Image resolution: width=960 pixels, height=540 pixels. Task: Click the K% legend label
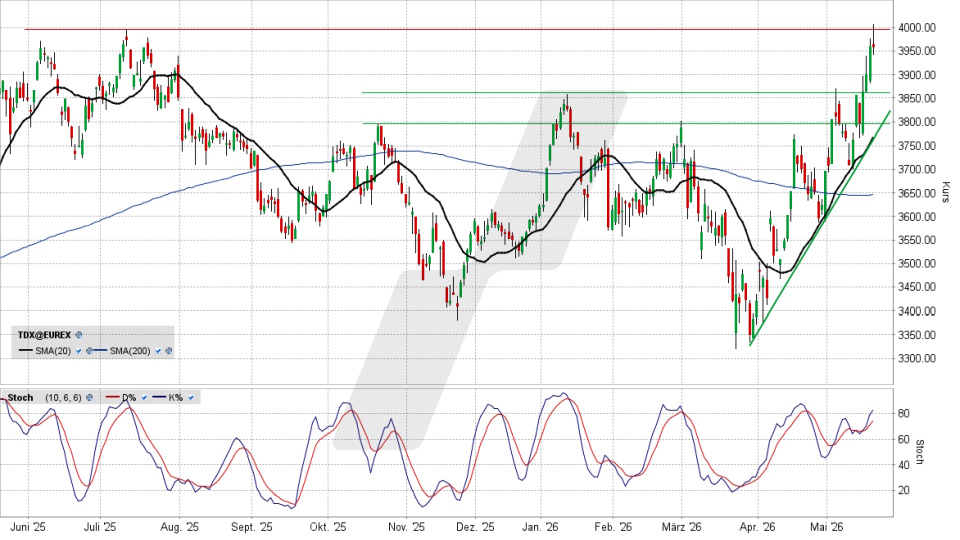click(176, 397)
